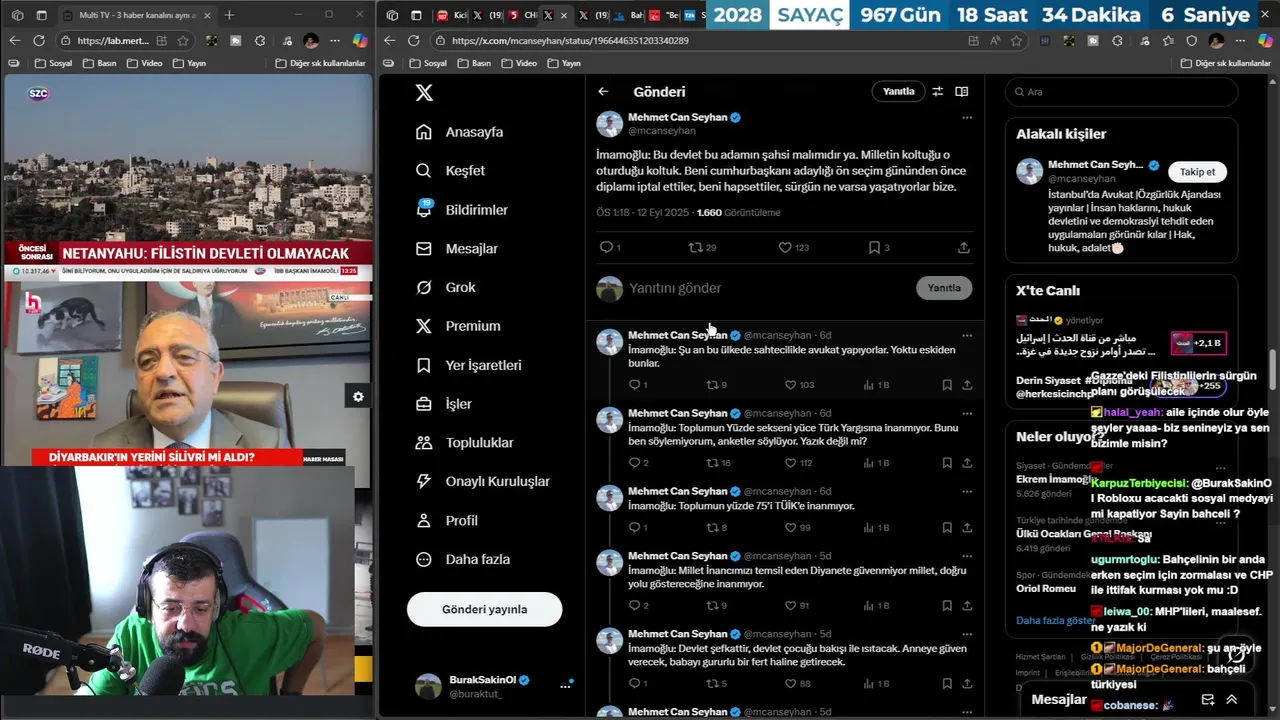Open three-dot menu on Türk Yargısına reply
1280x720 pixels.
tap(966, 413)
